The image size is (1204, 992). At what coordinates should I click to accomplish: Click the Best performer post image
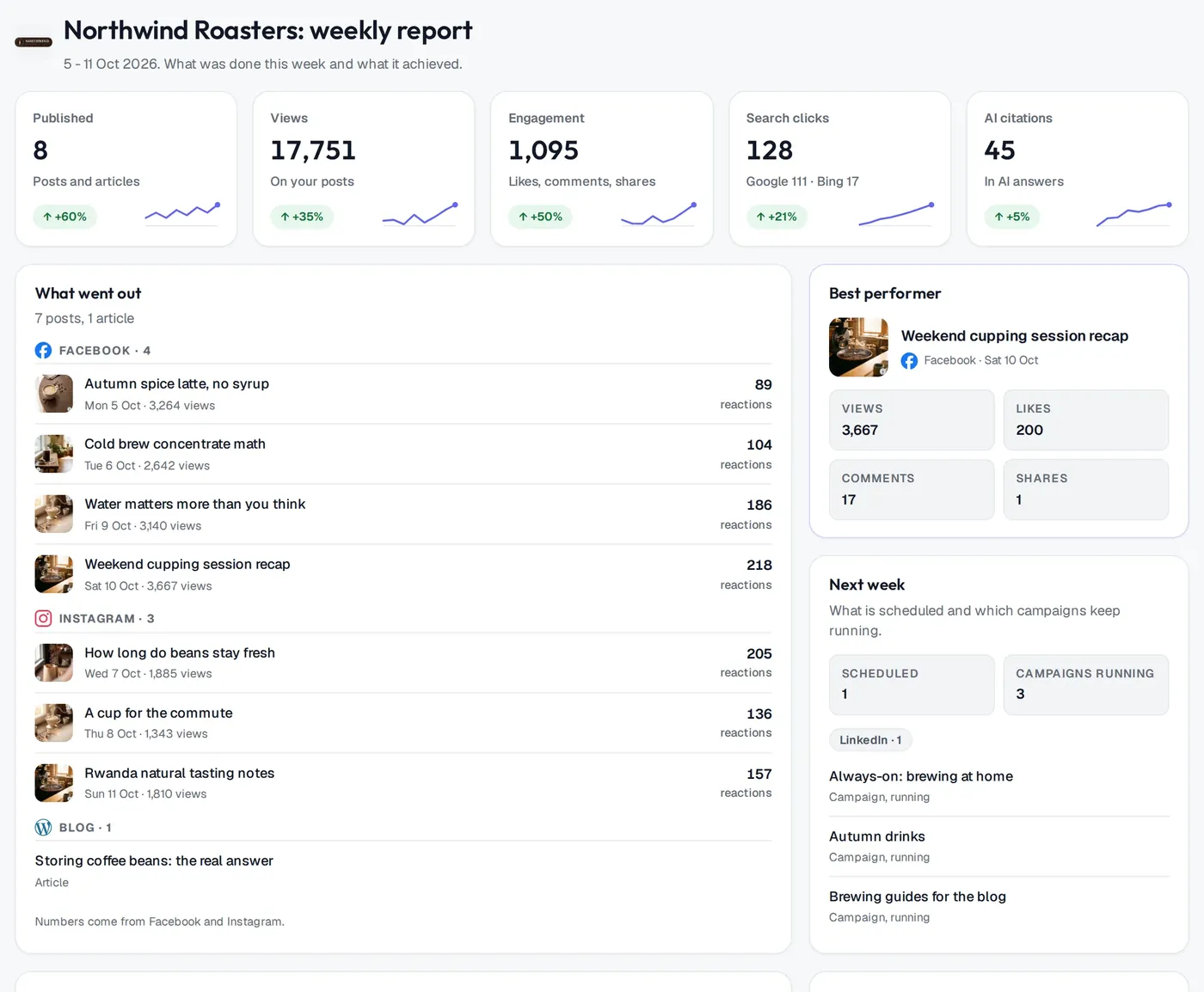858,347
